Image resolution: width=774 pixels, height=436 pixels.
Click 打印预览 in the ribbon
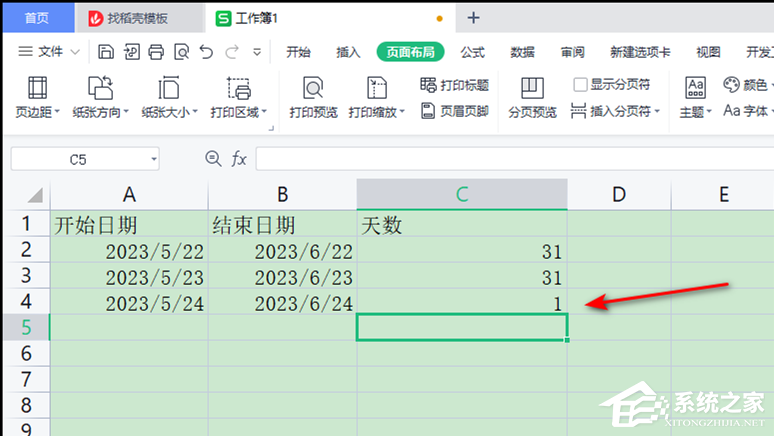point(313,97)
